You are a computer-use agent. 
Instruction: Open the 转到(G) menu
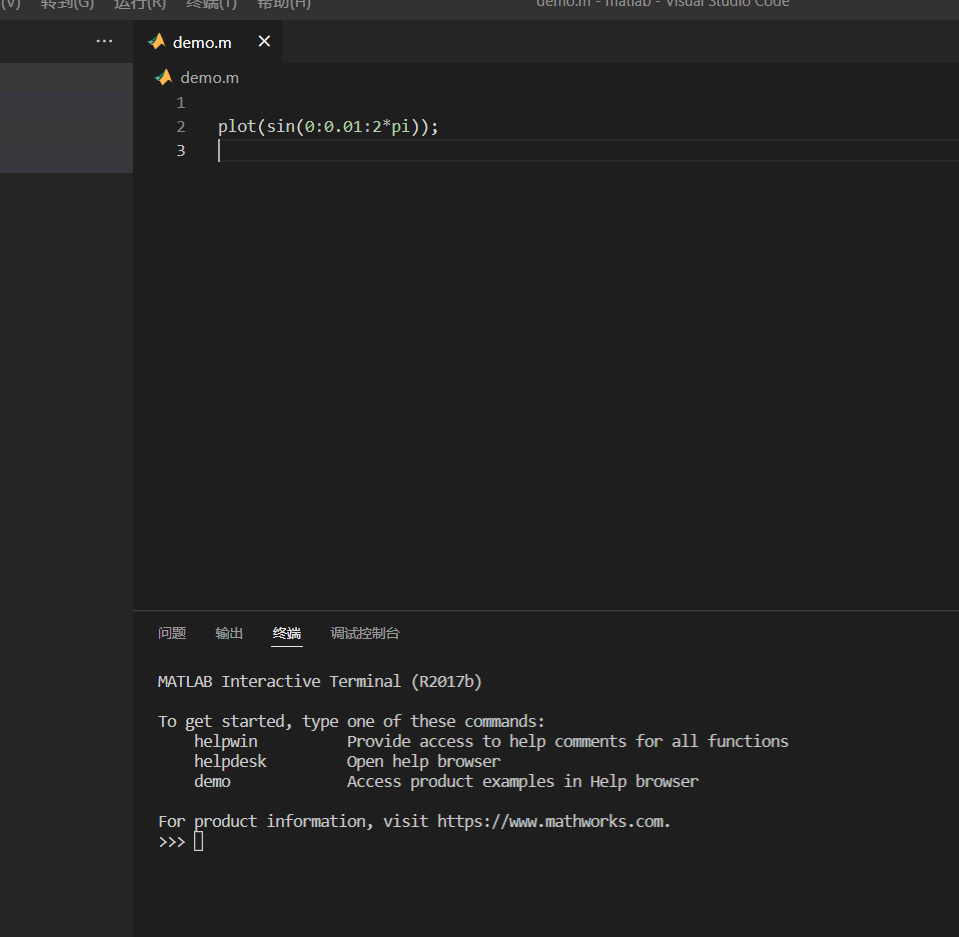tap(67, 4)
